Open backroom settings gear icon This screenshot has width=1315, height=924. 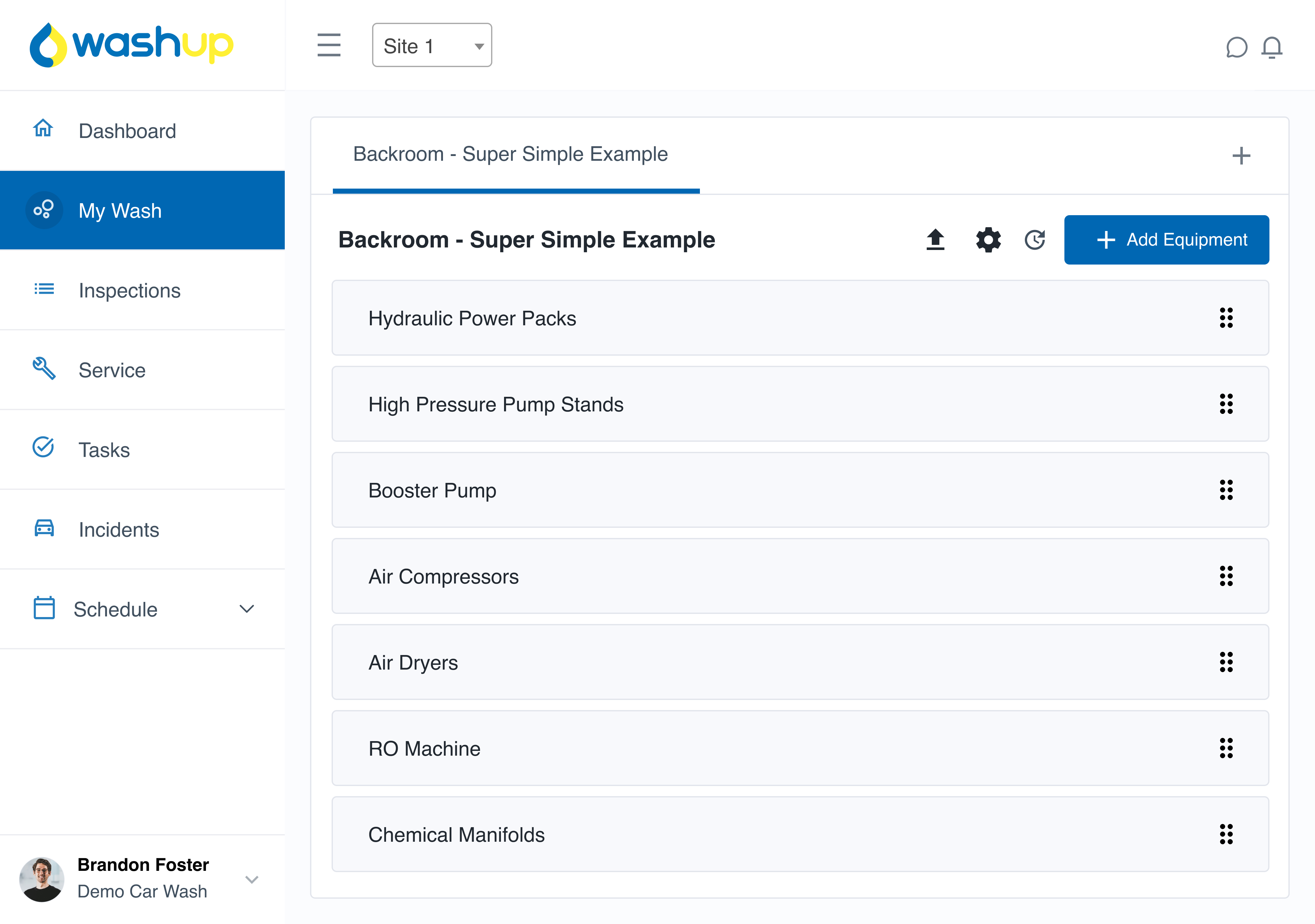point(988,240)
